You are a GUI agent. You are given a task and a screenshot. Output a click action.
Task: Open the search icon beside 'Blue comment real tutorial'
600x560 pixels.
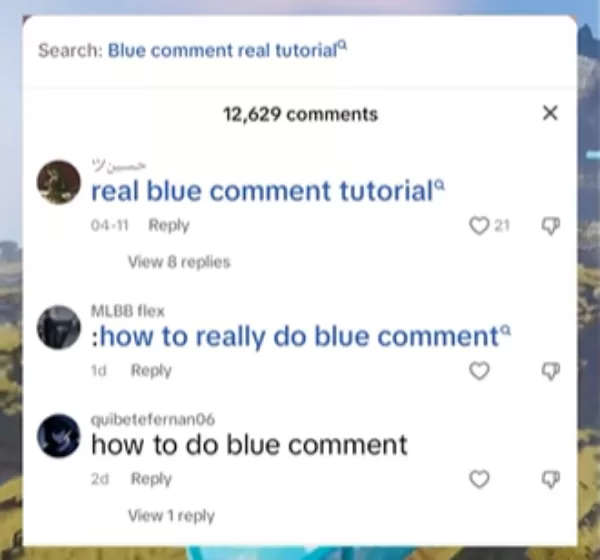pos(343,45)
